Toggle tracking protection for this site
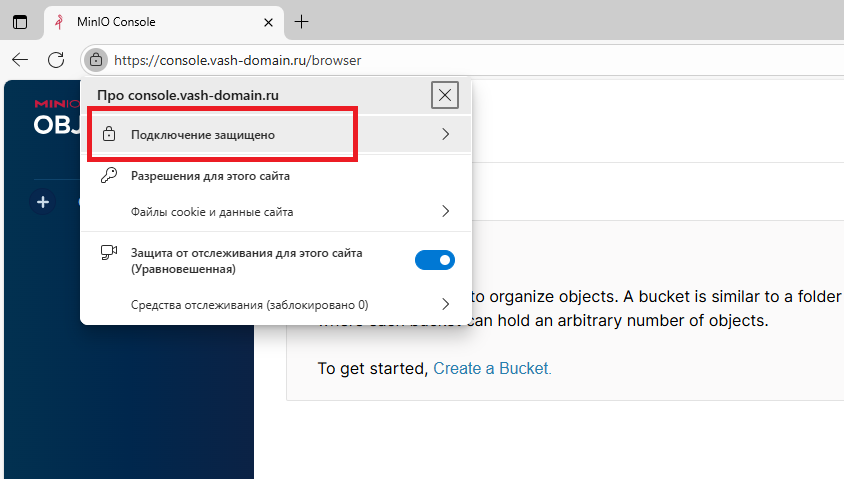 [x=434, y=260]
